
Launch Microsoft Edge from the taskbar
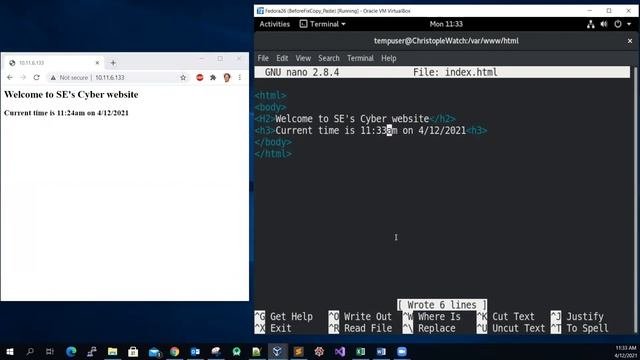(71, 351)
